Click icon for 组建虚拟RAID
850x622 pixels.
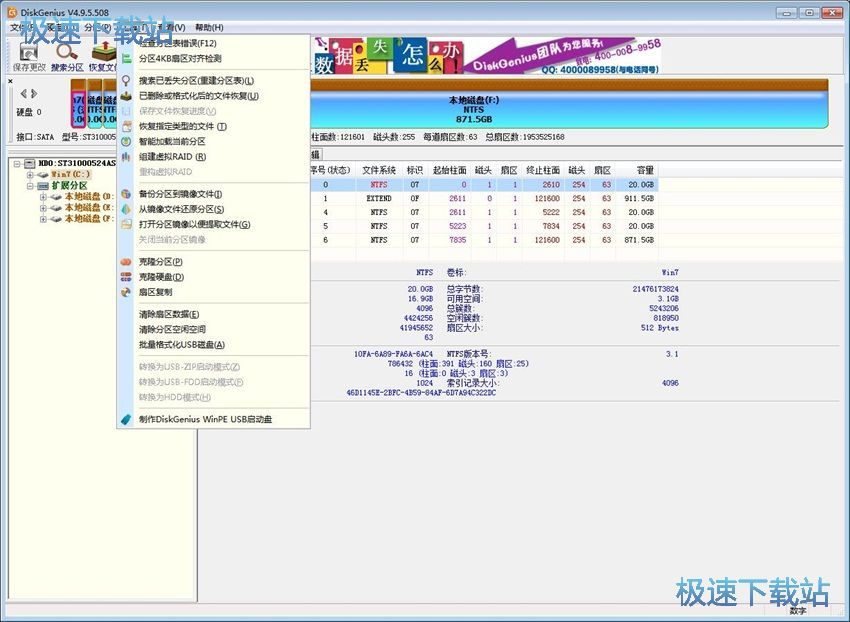[x=126, y=157]
